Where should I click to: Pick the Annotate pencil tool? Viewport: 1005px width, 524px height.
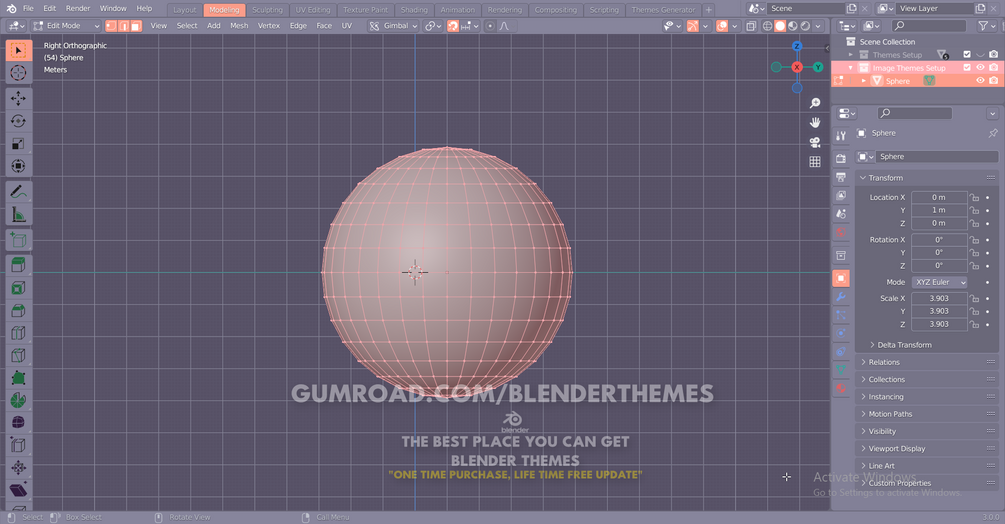pos(19,192)
